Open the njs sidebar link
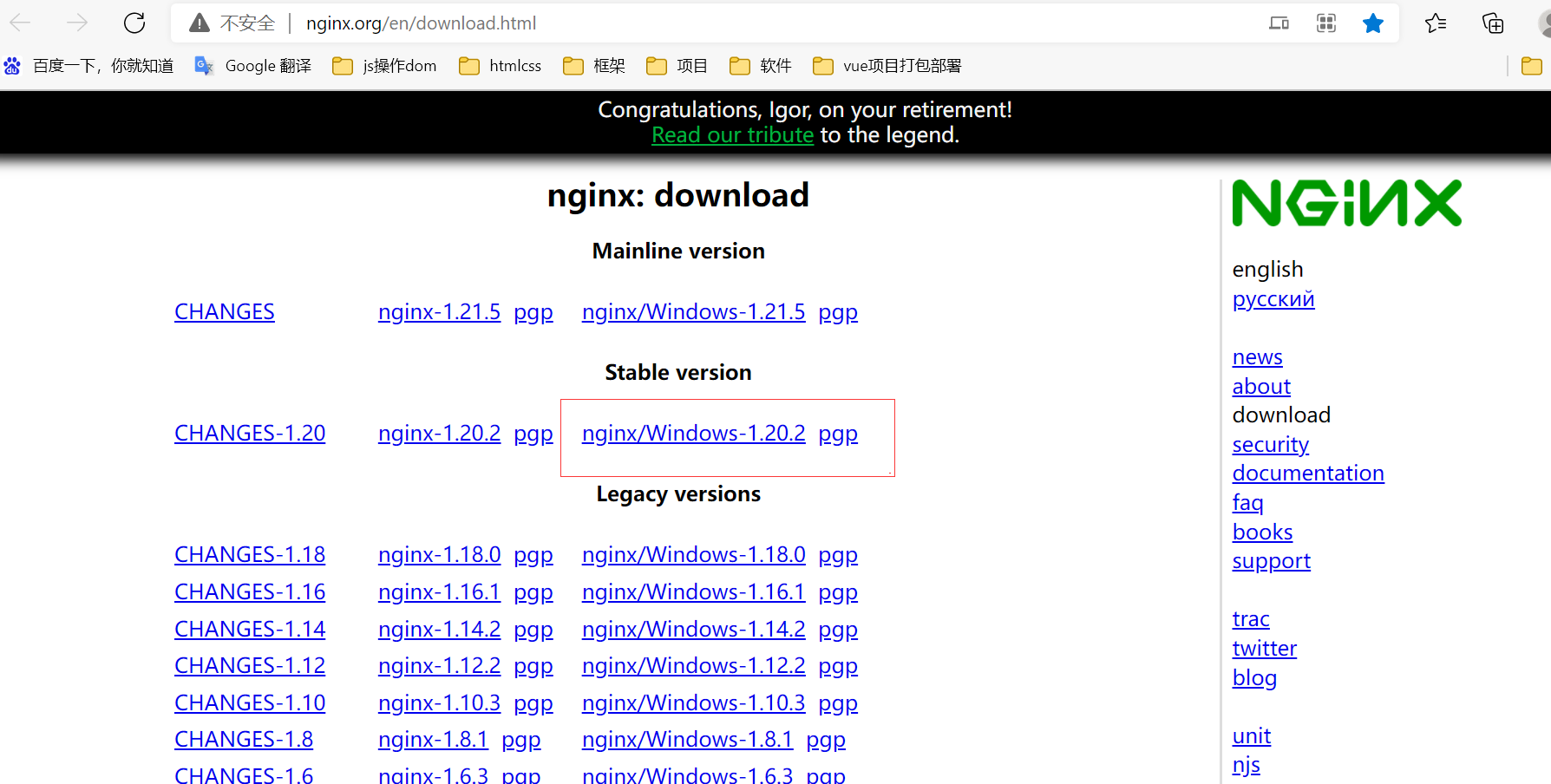The width and height of the screenshot is (1551, 784). 1246,766
